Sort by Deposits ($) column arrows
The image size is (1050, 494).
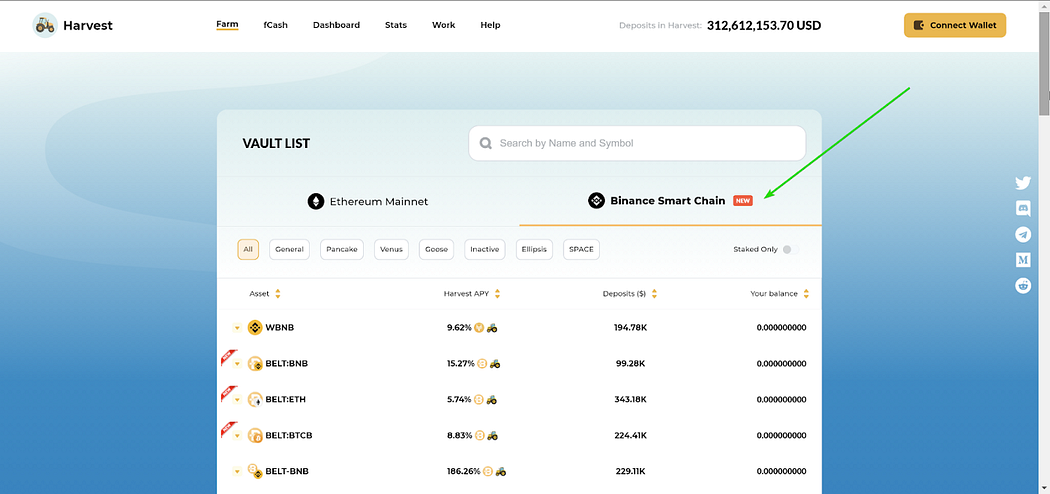coord(654,294)
